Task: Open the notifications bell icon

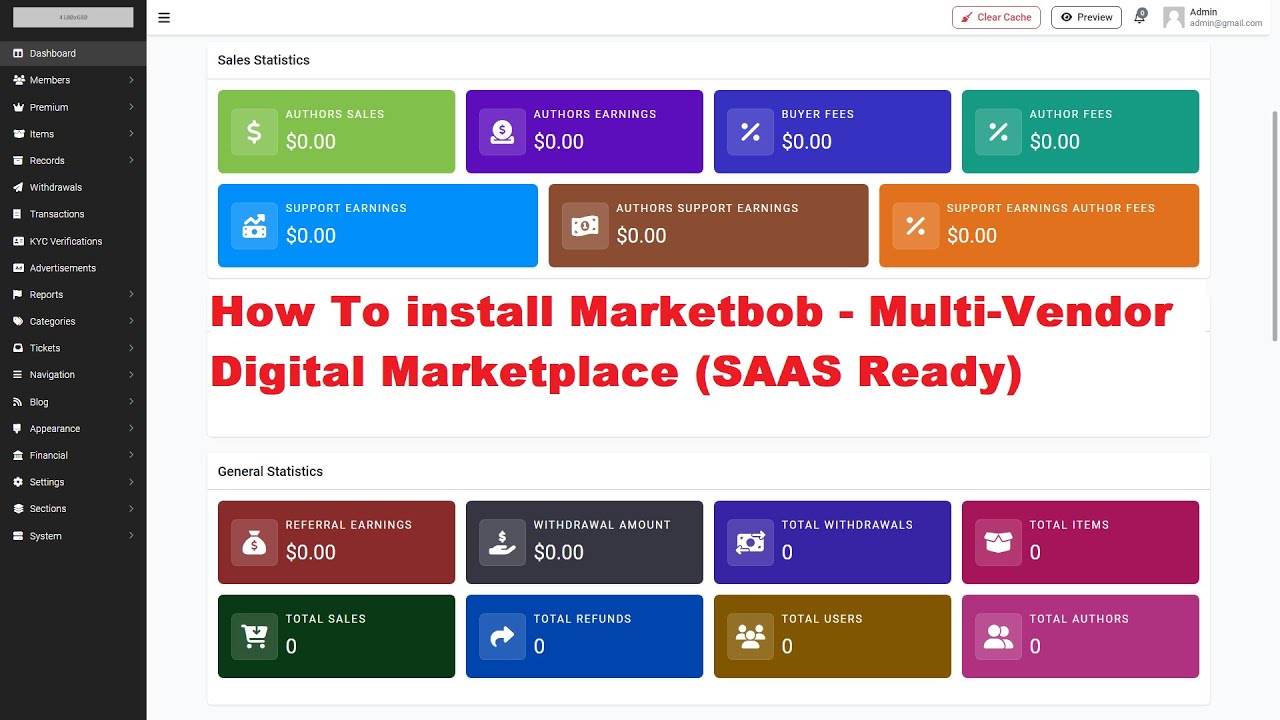Action: point(1139,17)
